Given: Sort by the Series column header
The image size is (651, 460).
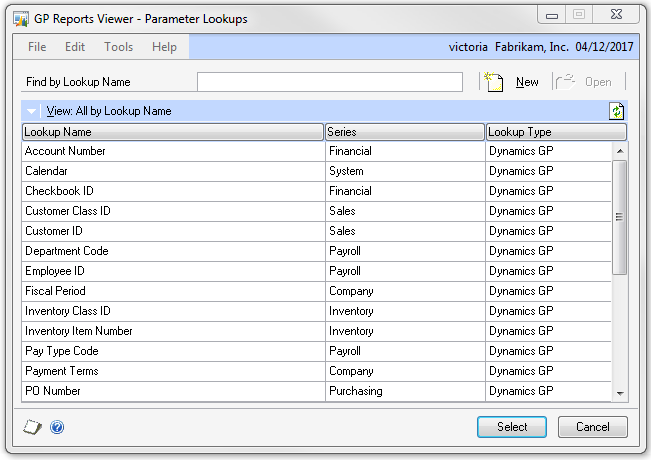Looking at the screenshot, I should pos(405,132).
